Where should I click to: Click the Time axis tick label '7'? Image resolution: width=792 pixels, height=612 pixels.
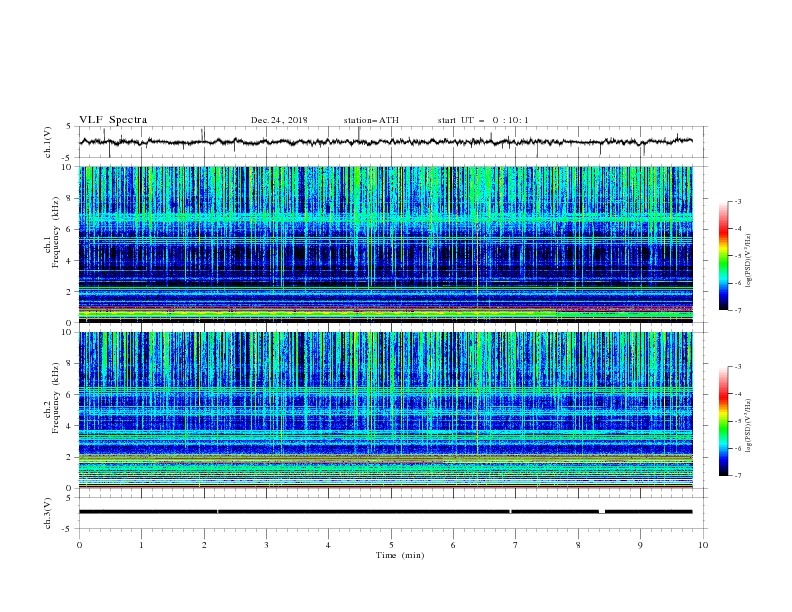click(x=516, y=545)
